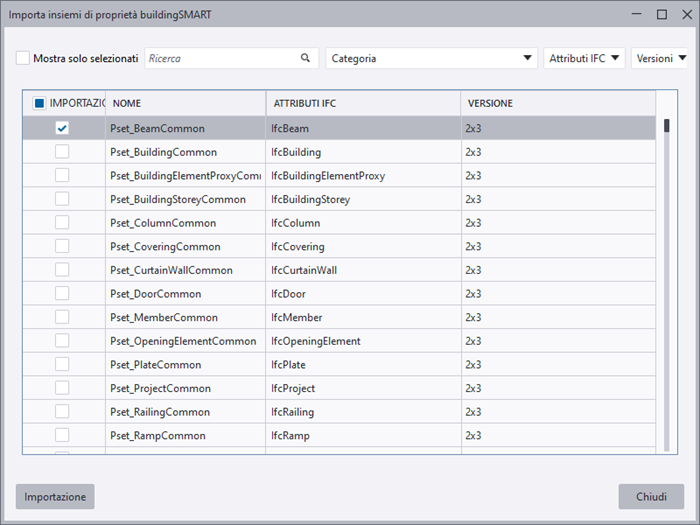Uncheck the Pset_BeamCommon import checkbox

point(62,128)
